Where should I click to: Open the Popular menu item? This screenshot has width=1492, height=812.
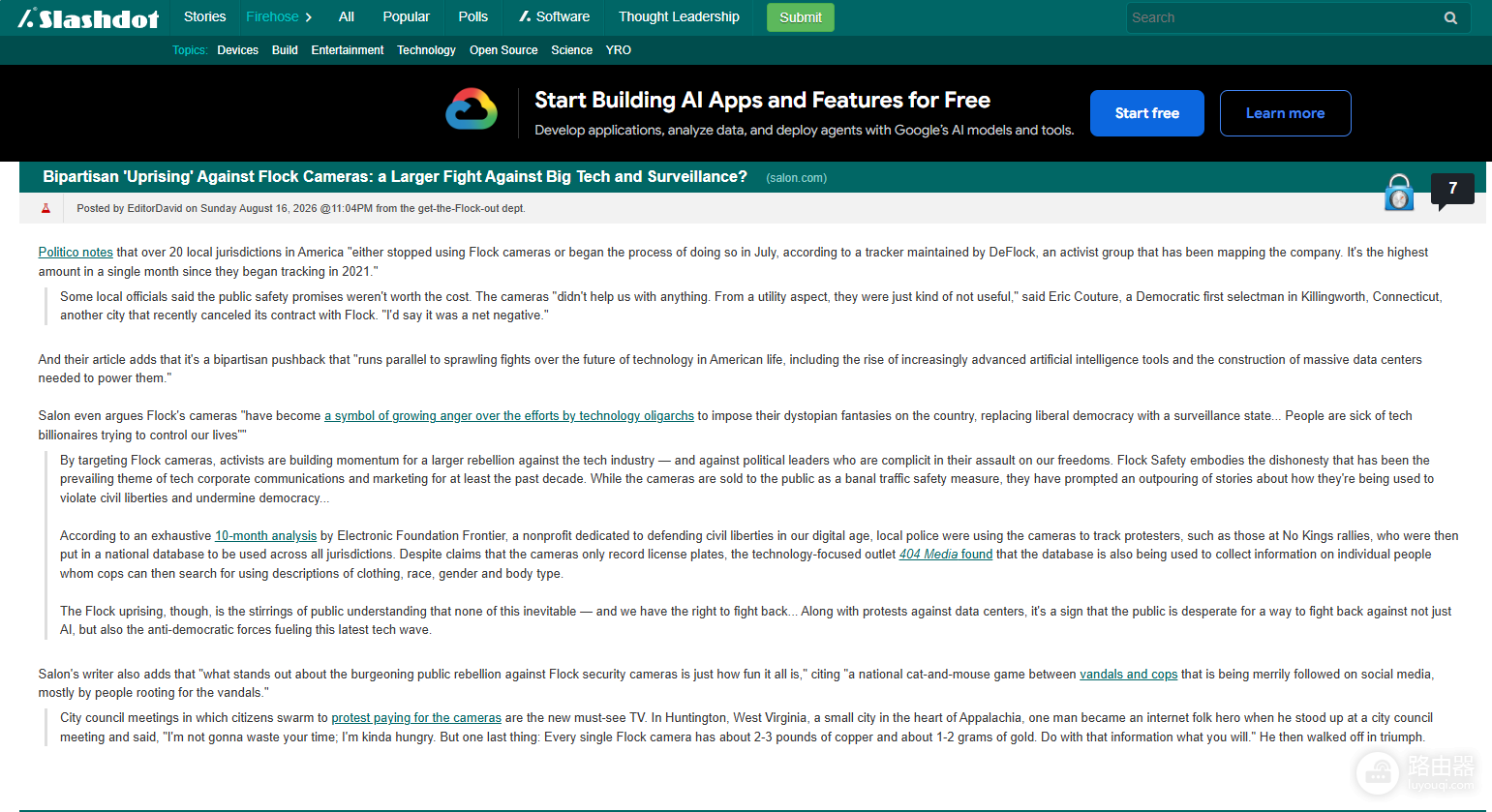click(406, 16)
